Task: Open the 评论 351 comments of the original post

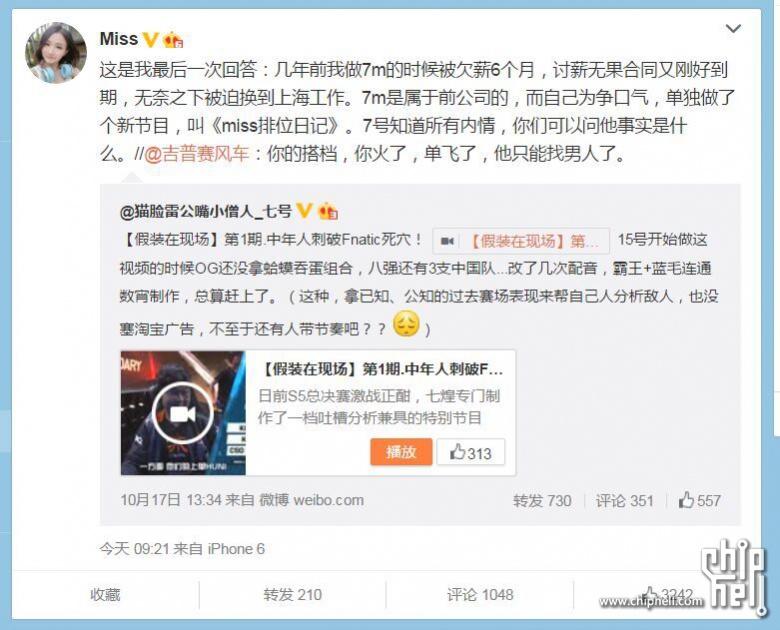Action: (x=624, y=501)
